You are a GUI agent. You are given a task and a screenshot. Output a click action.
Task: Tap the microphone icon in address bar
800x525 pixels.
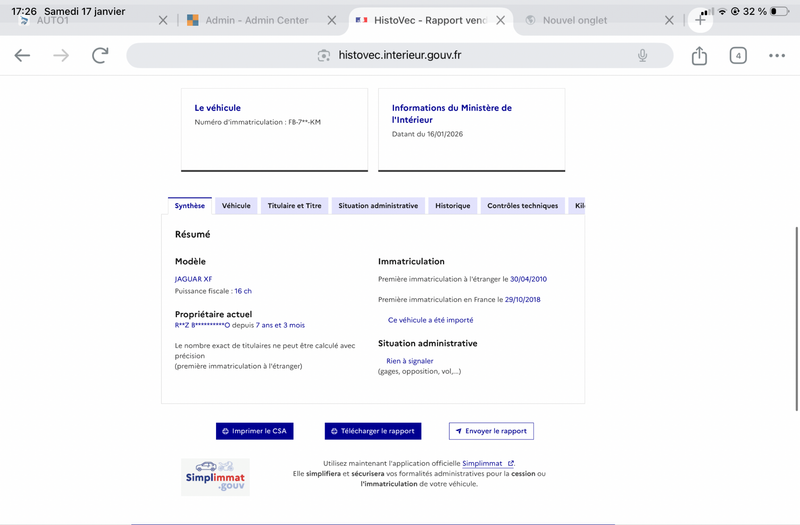tap(642, 55)
